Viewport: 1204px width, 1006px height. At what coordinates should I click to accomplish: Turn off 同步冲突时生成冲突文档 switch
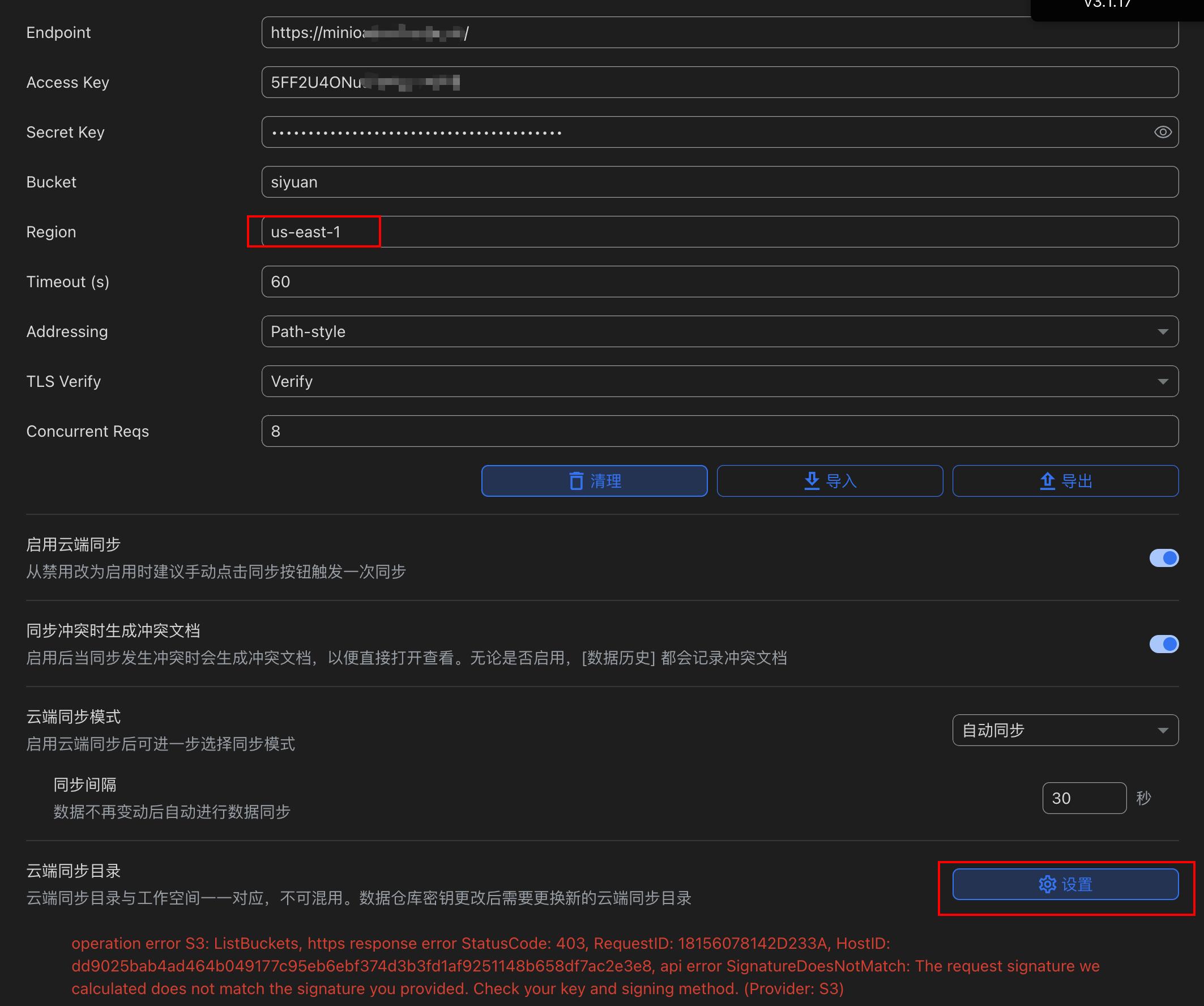(x=1163, y=644)
